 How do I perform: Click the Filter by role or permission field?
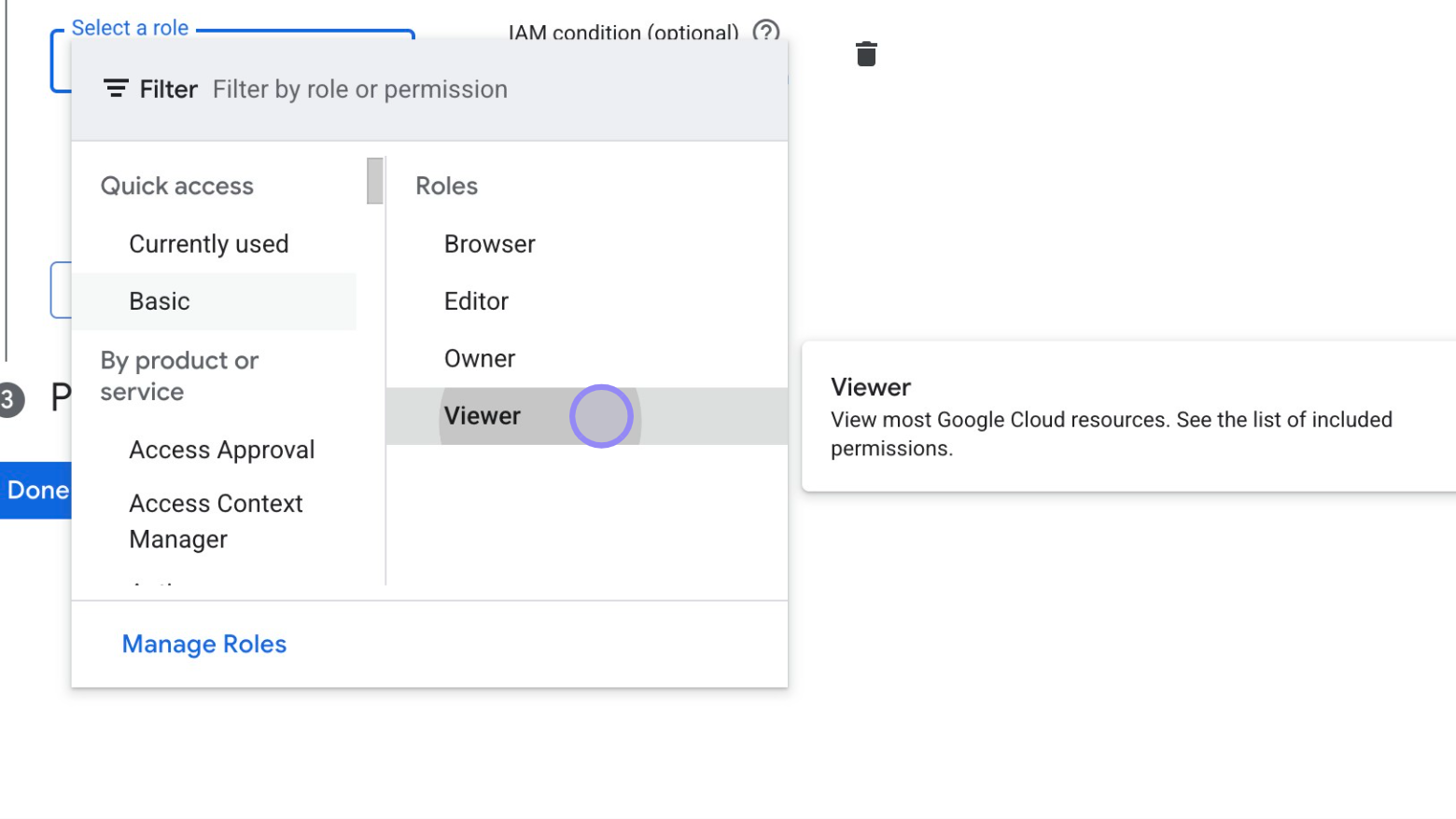pos(360,89)
